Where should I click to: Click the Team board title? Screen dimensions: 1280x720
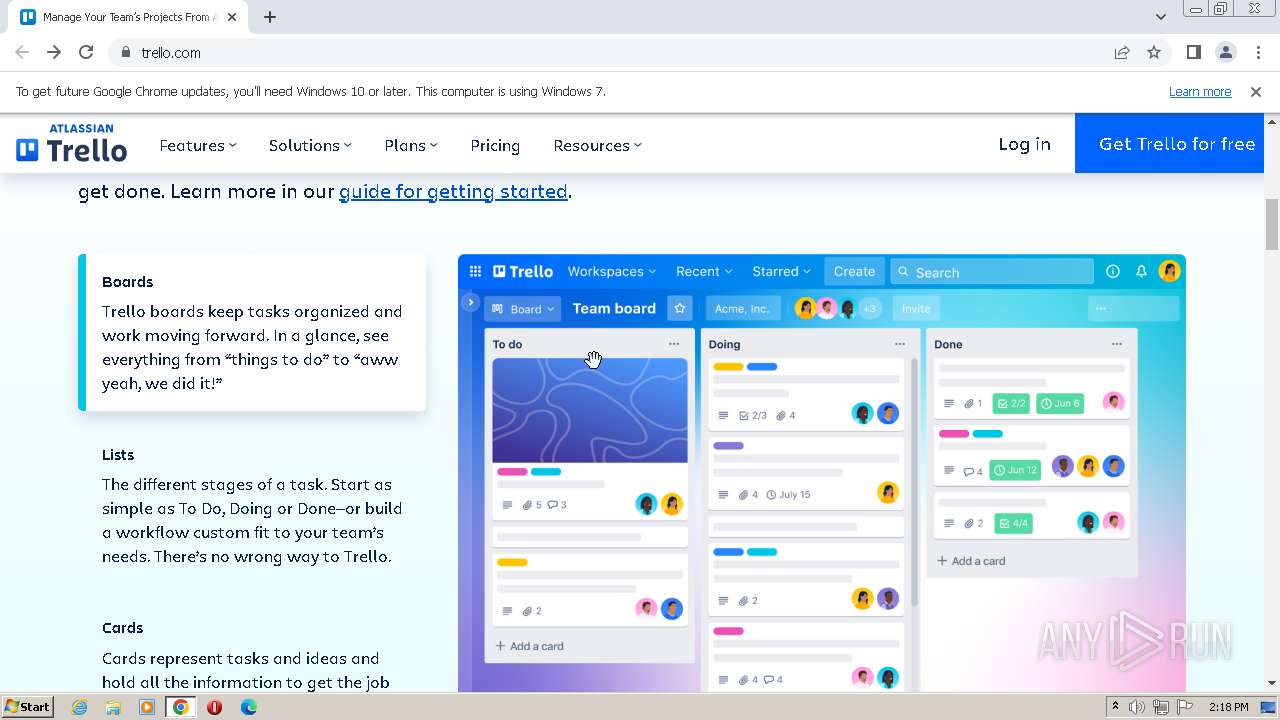(614, 308)
